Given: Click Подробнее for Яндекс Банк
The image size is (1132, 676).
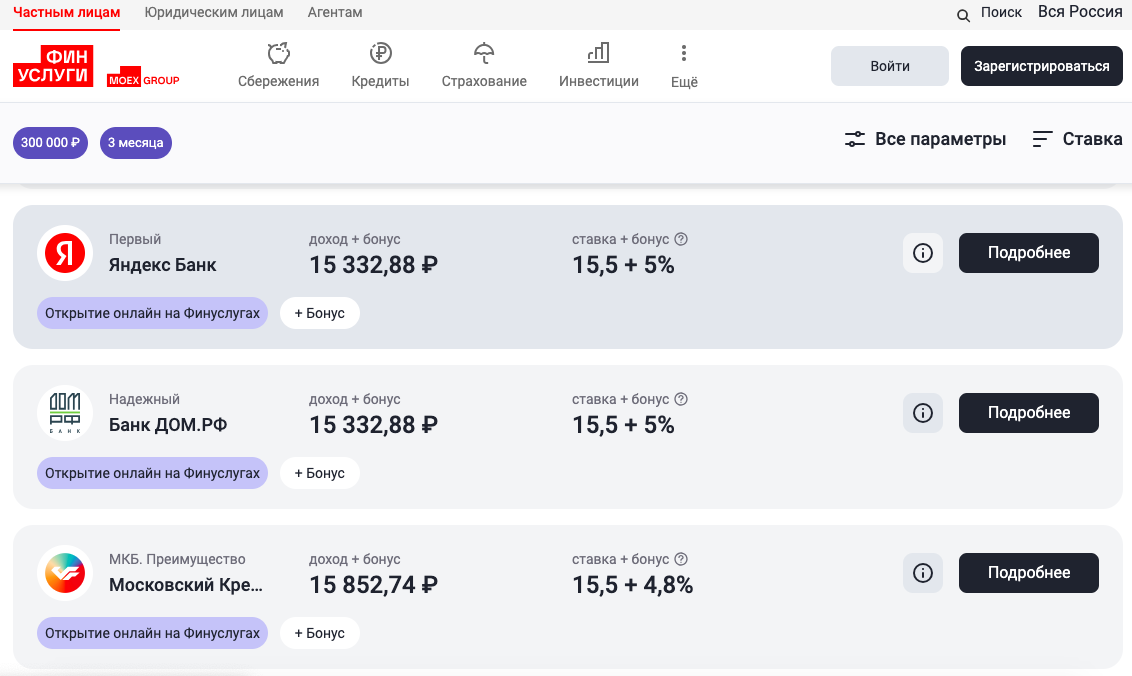Looking at the screenshot, I should point(1029,253).
